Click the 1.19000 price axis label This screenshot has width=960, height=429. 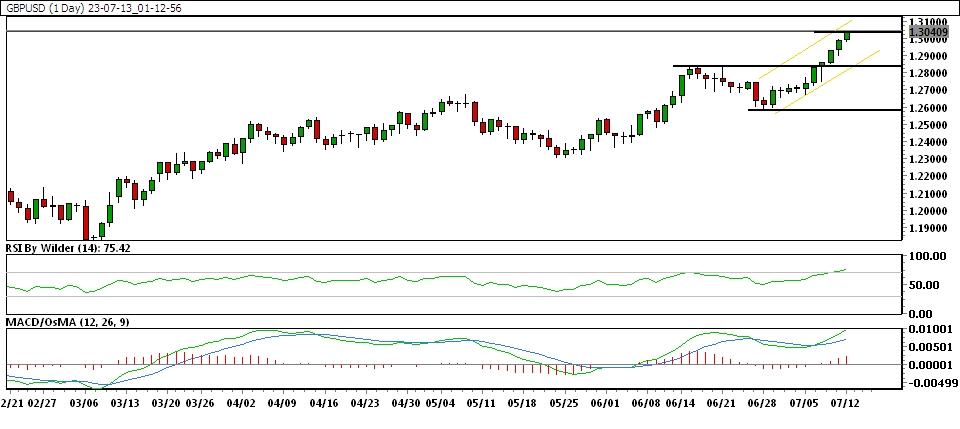(x=928, y=228)
